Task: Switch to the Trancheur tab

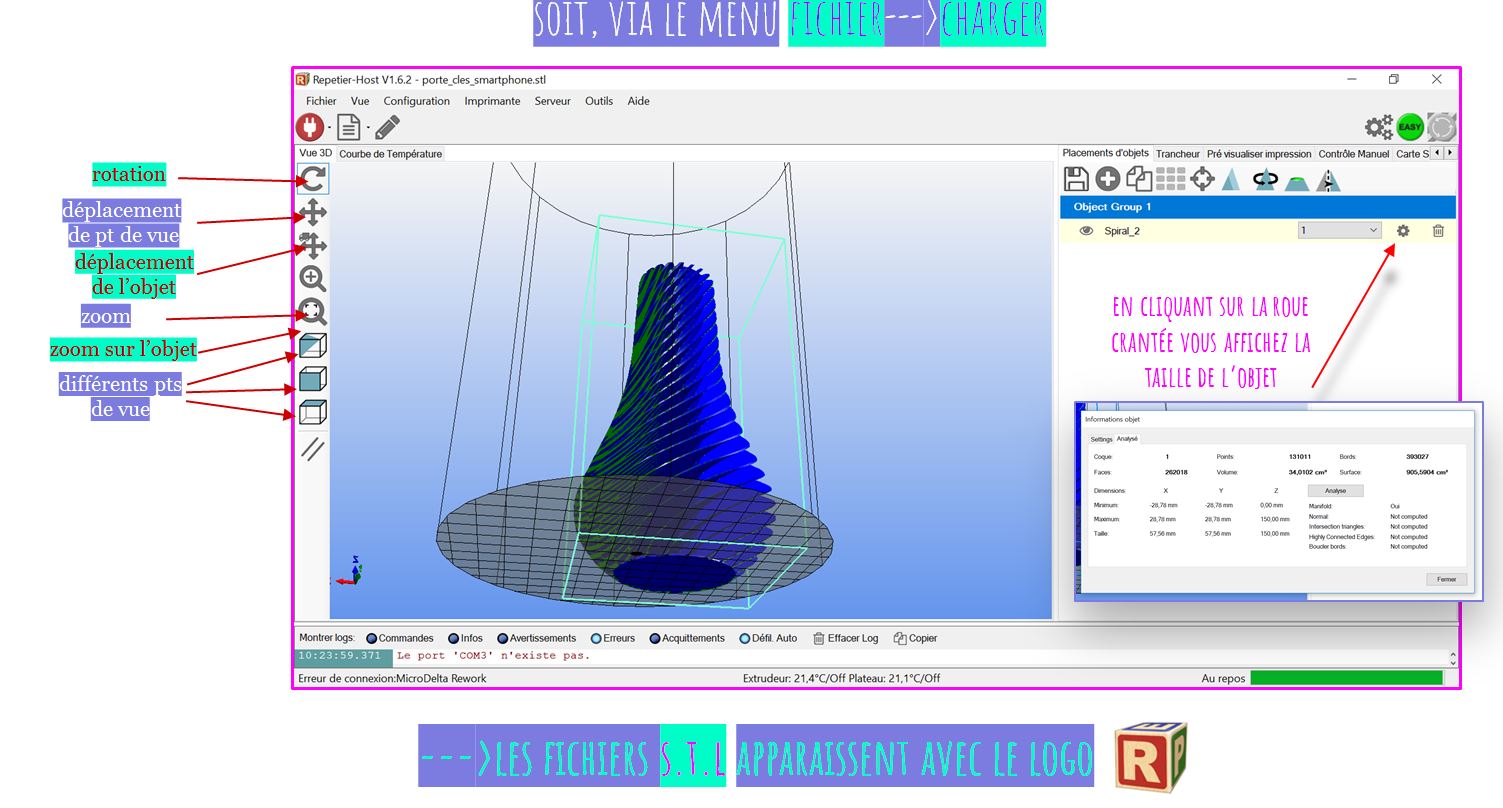Action: coord(1177,154)
